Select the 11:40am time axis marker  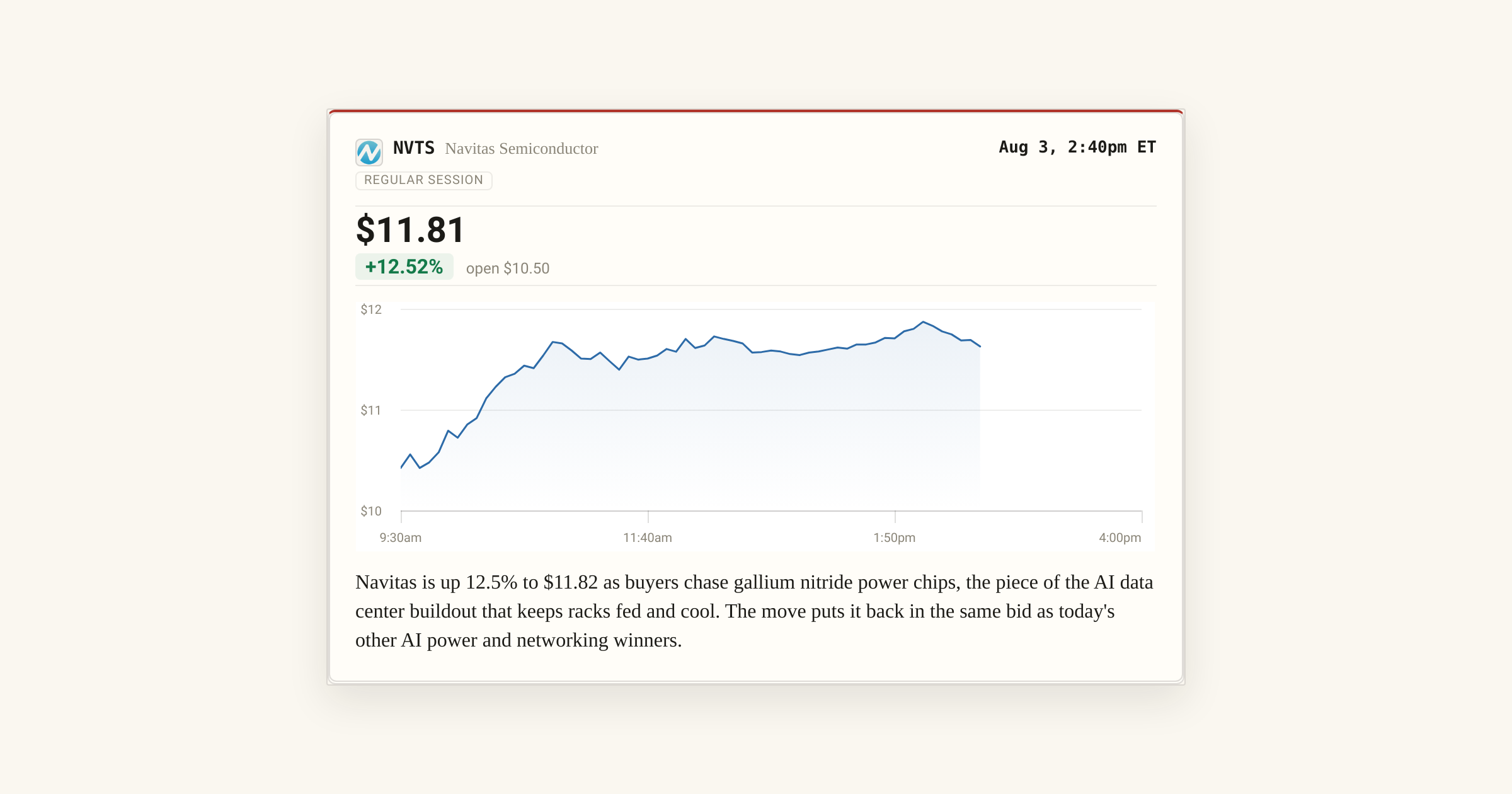click(x=648, y=538)
